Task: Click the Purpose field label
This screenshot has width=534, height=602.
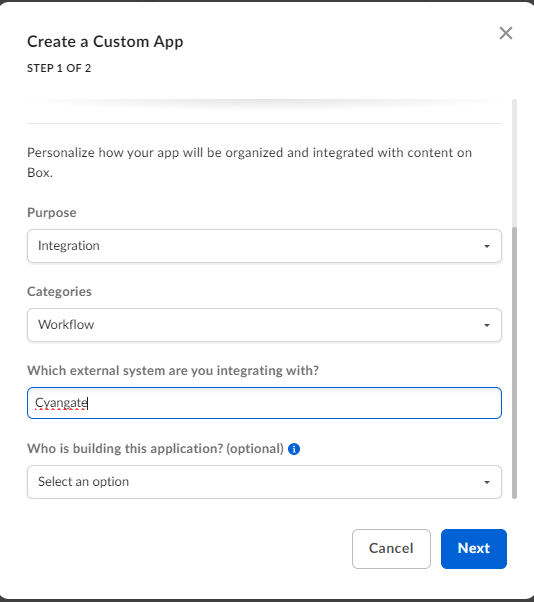Action: click(52, 213)
